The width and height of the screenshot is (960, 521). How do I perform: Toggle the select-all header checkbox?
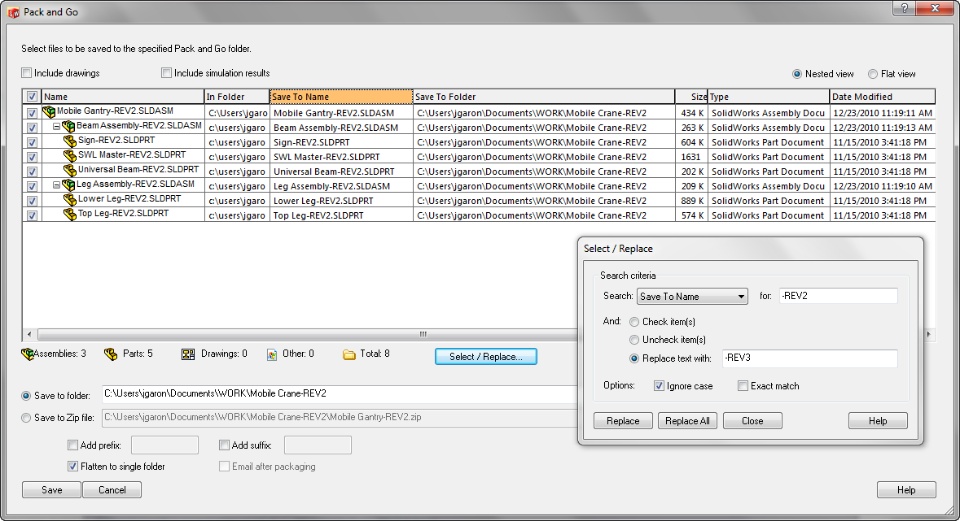point(32,96)
